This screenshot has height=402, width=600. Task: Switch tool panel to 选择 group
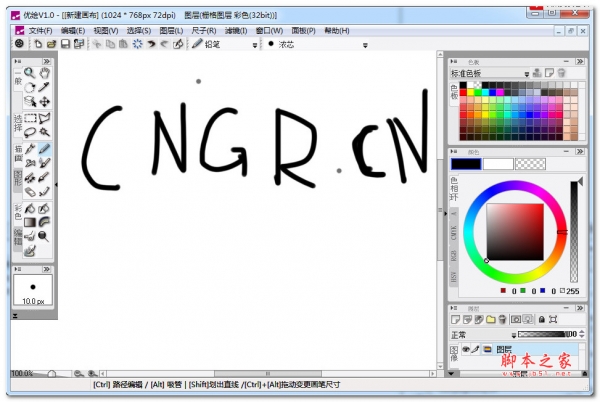point(18,123)
